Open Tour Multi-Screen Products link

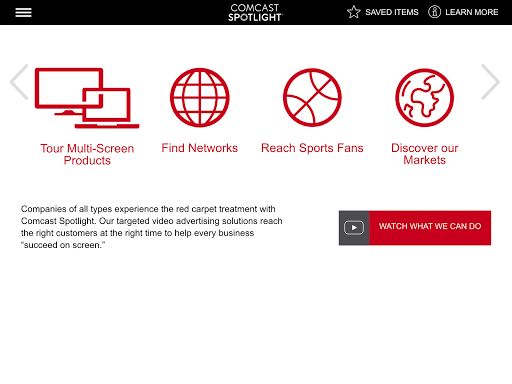(87, 154)
